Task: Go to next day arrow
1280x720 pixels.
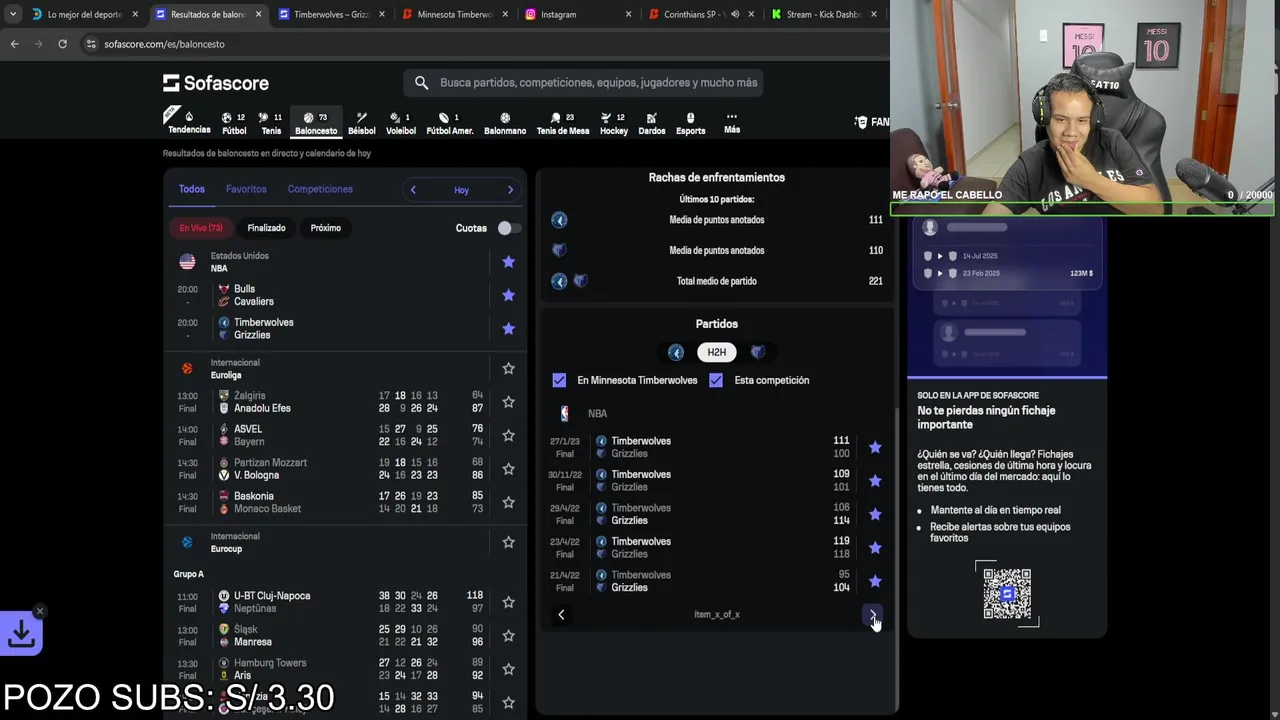Action: point(510,190)
